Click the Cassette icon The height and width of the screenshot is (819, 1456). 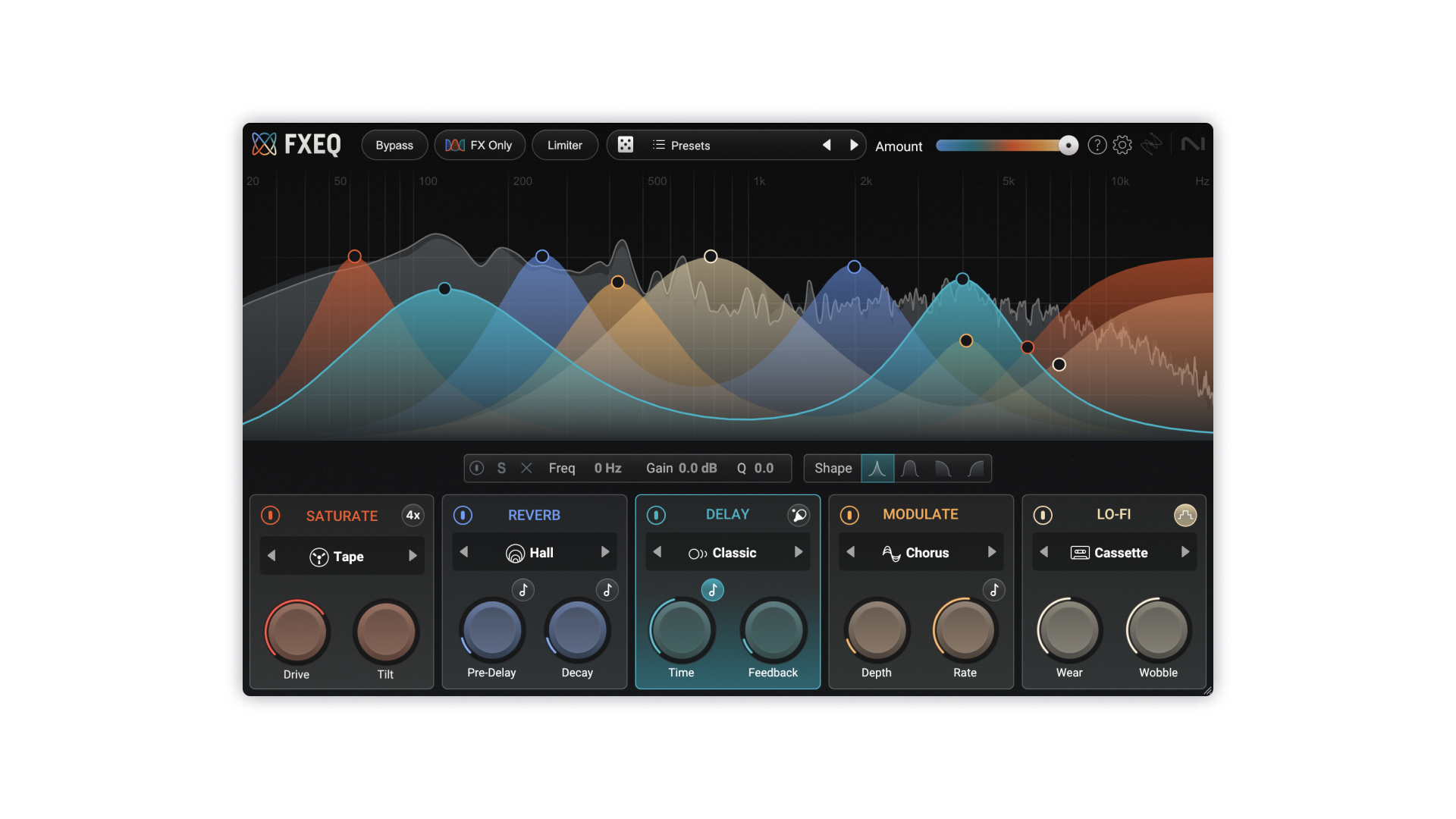(1080, 553)
